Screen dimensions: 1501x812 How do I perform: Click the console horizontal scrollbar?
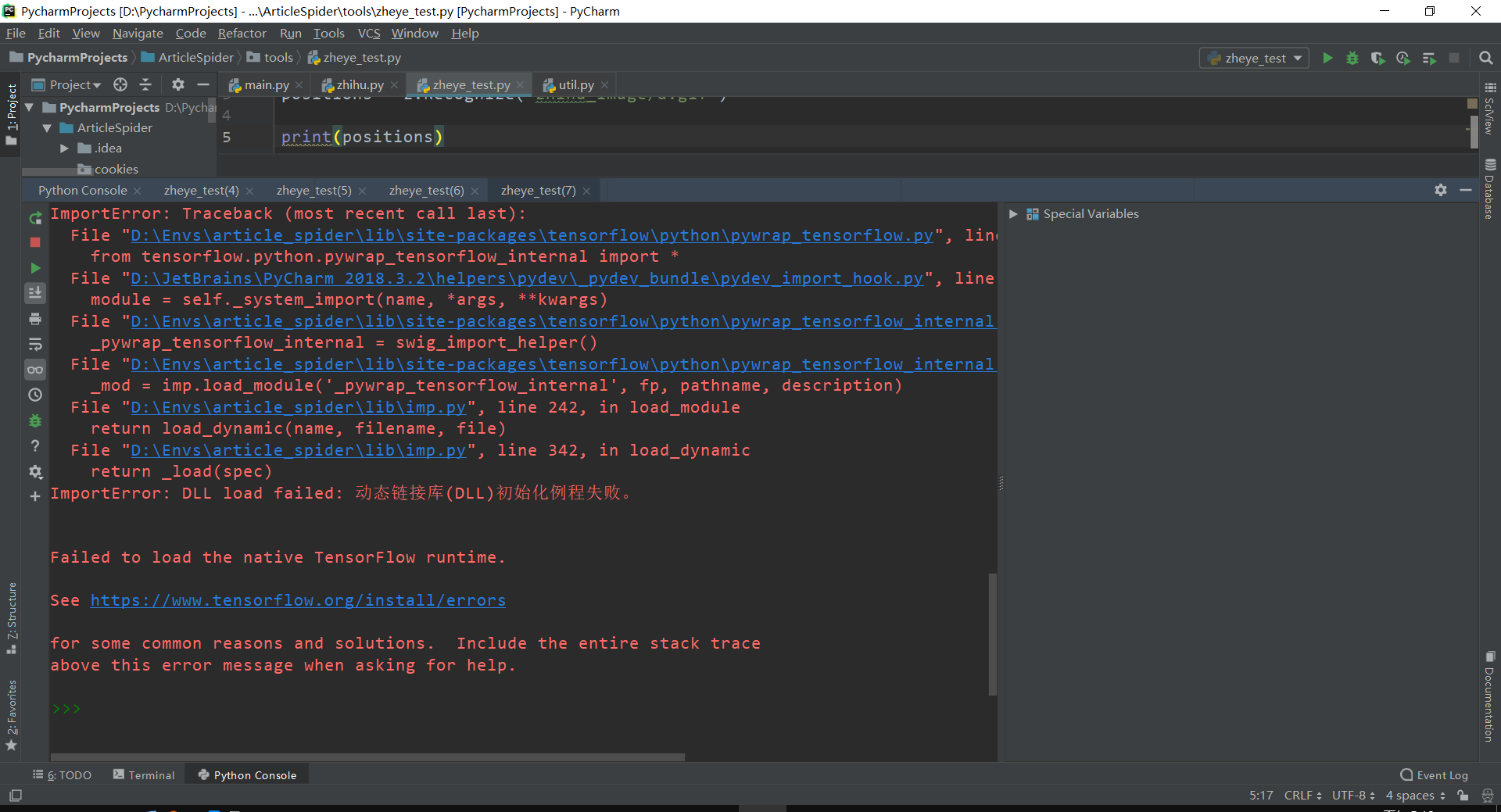(x=367, y=757)
